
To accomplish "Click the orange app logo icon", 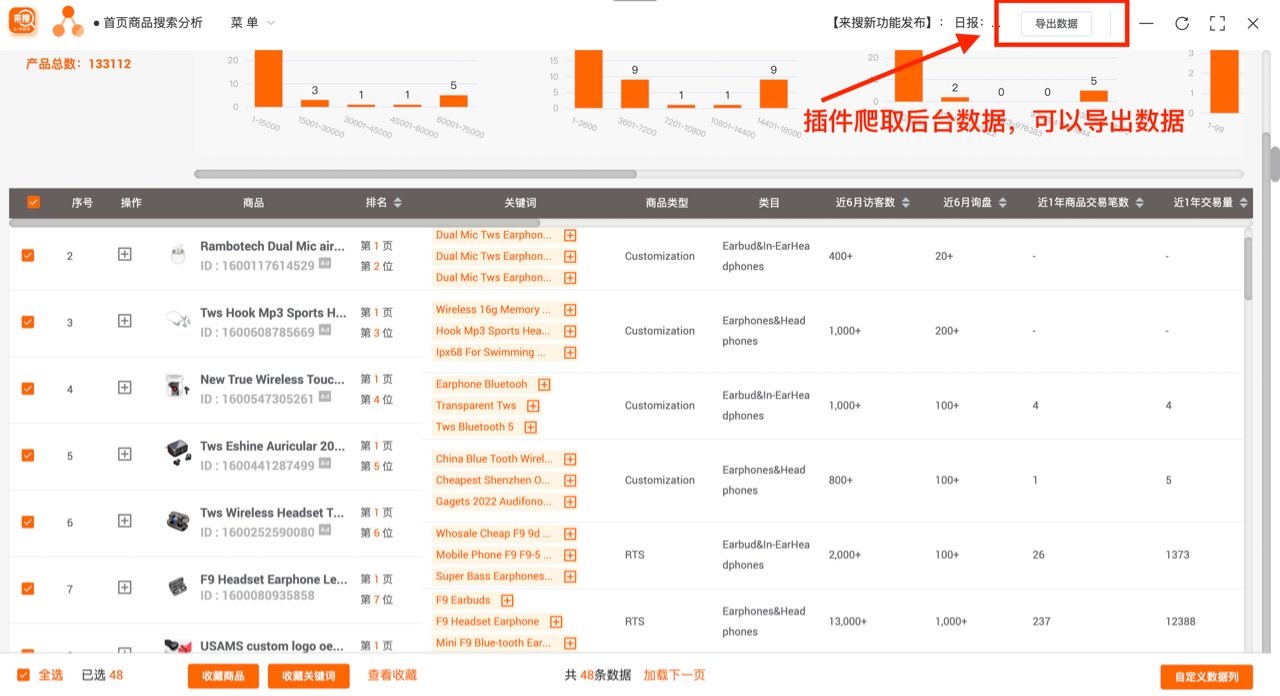I will coord(23,22).
